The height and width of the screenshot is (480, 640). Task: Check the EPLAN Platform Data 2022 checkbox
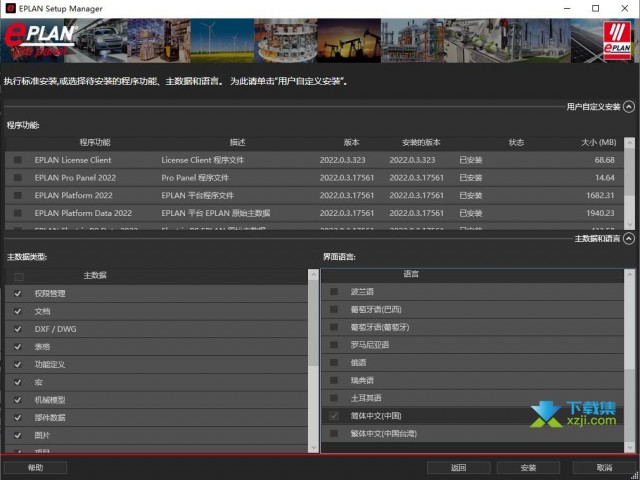[18, 213]
